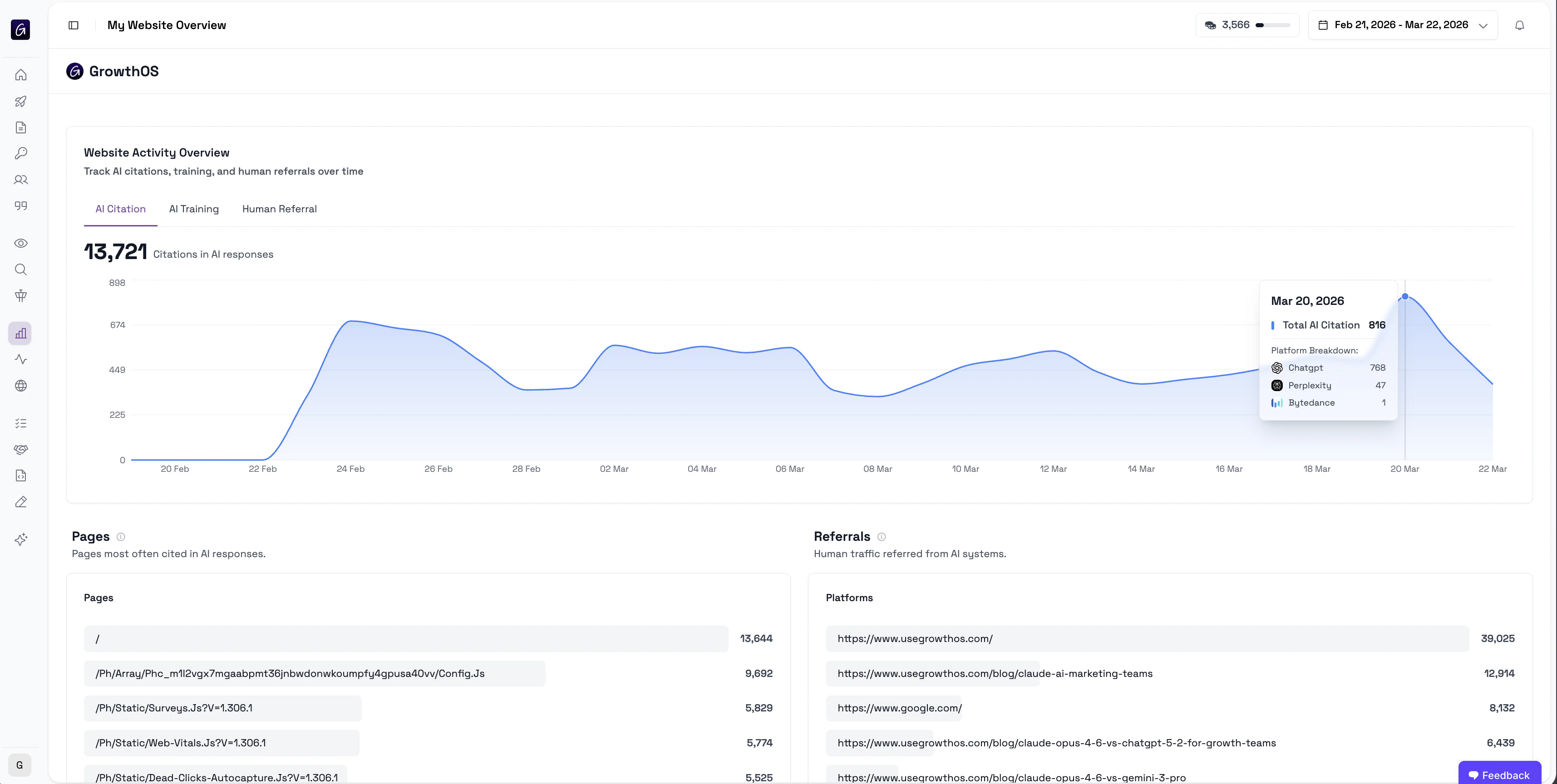The image size is (1557, 784).
Task: Switch to the Human Referral tab
Action: (279, 209)
